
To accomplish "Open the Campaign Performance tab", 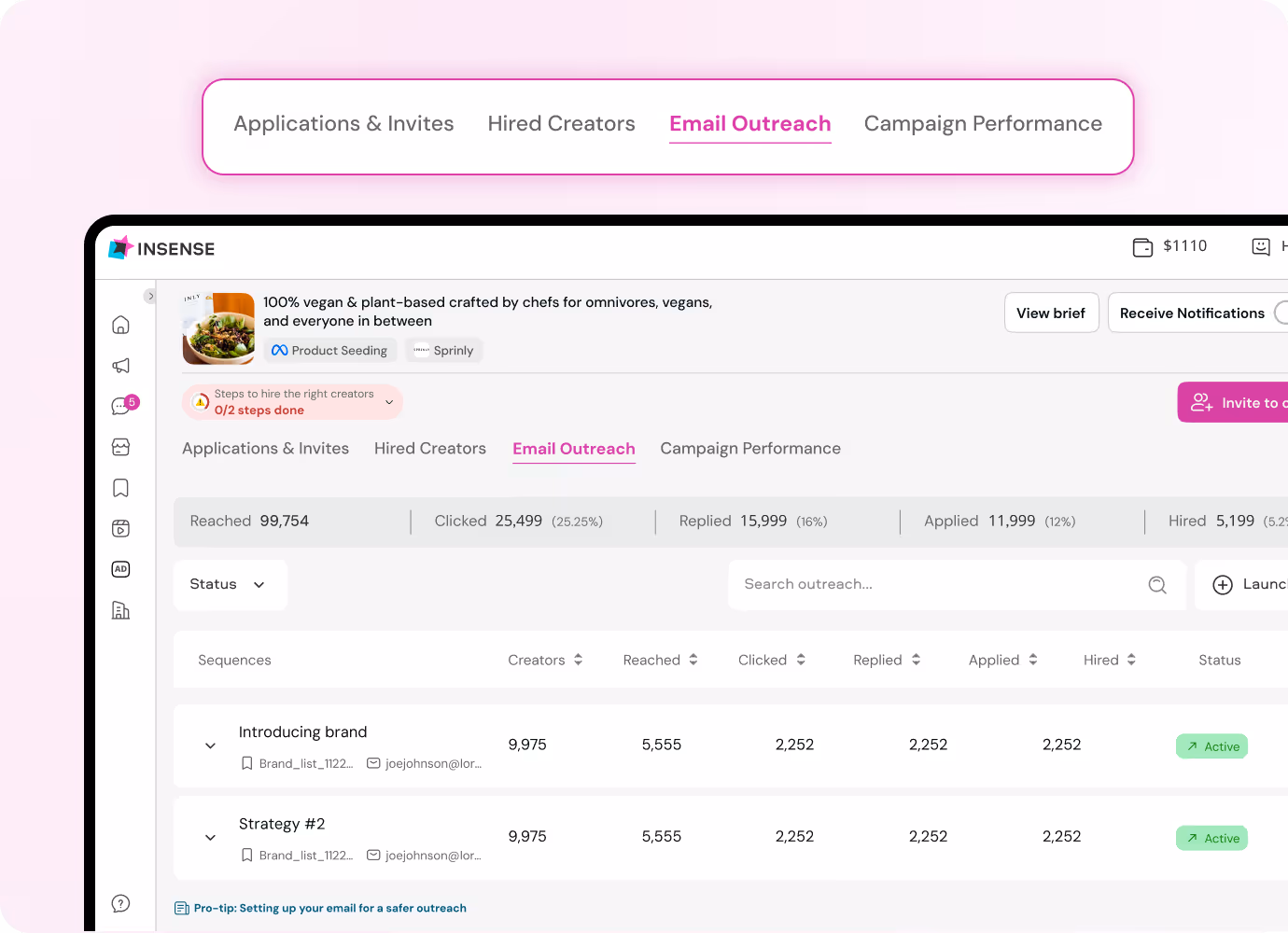I will (x=749, y=448).
